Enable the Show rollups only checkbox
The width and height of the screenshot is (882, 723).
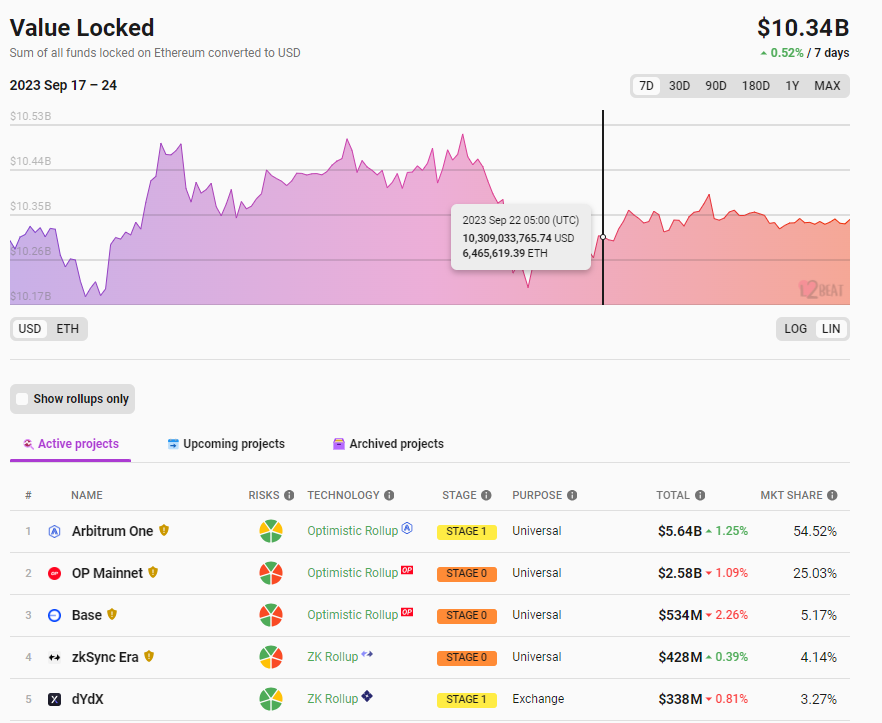tap(23, 399)
